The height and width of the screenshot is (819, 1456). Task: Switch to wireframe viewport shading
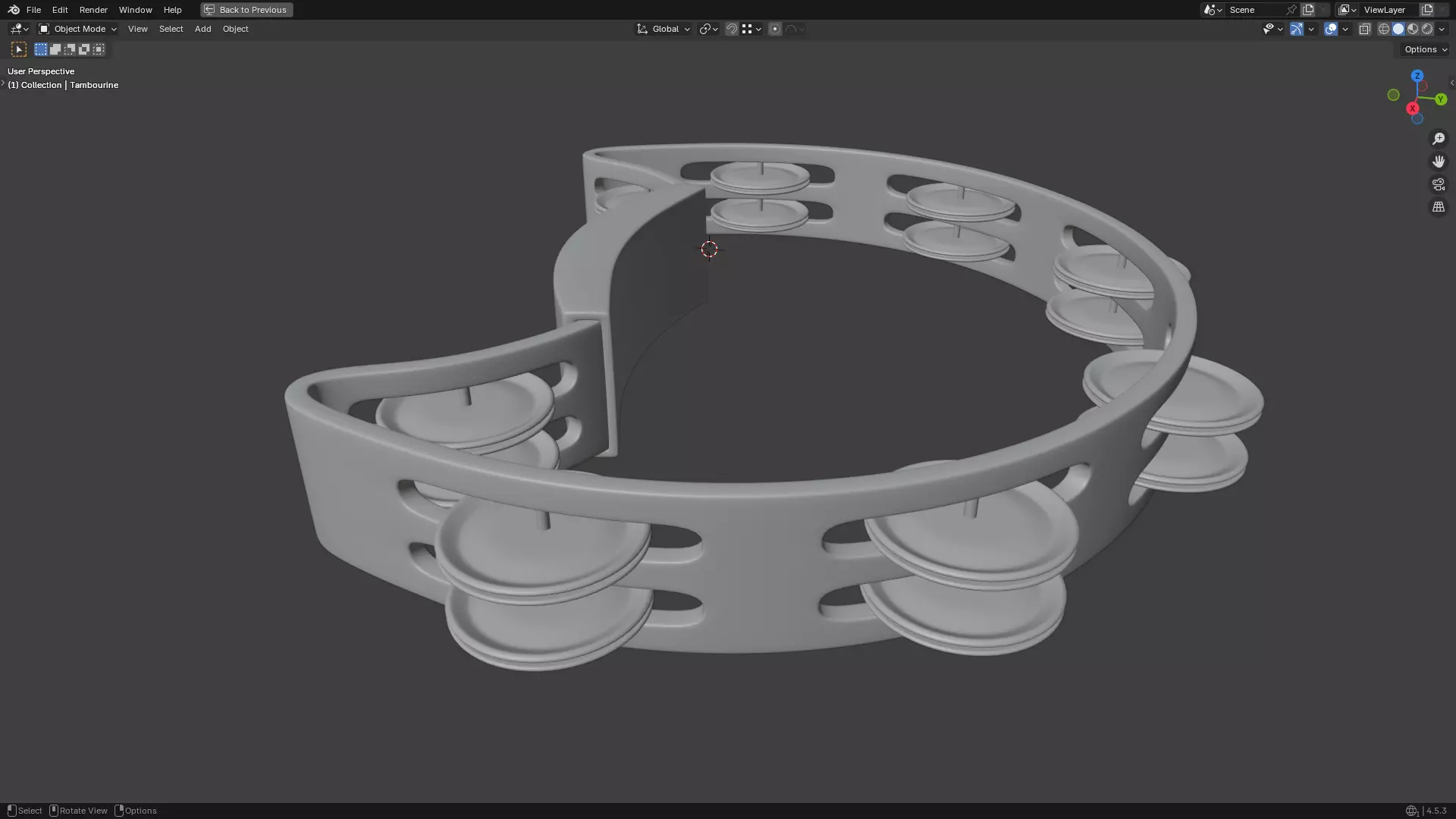(x=1383, y=29)
